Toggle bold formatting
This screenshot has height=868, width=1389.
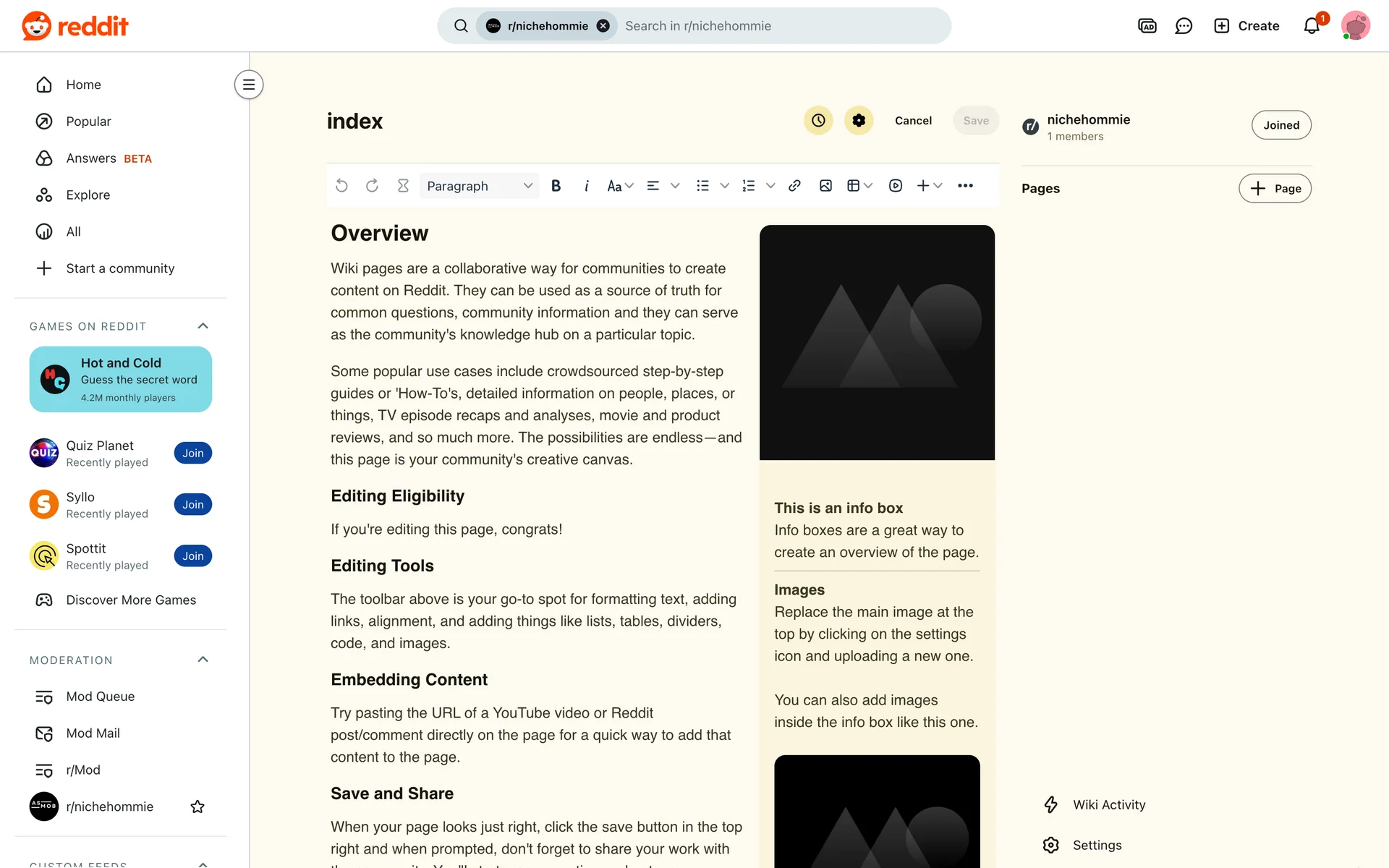click(x=556, y=186)
